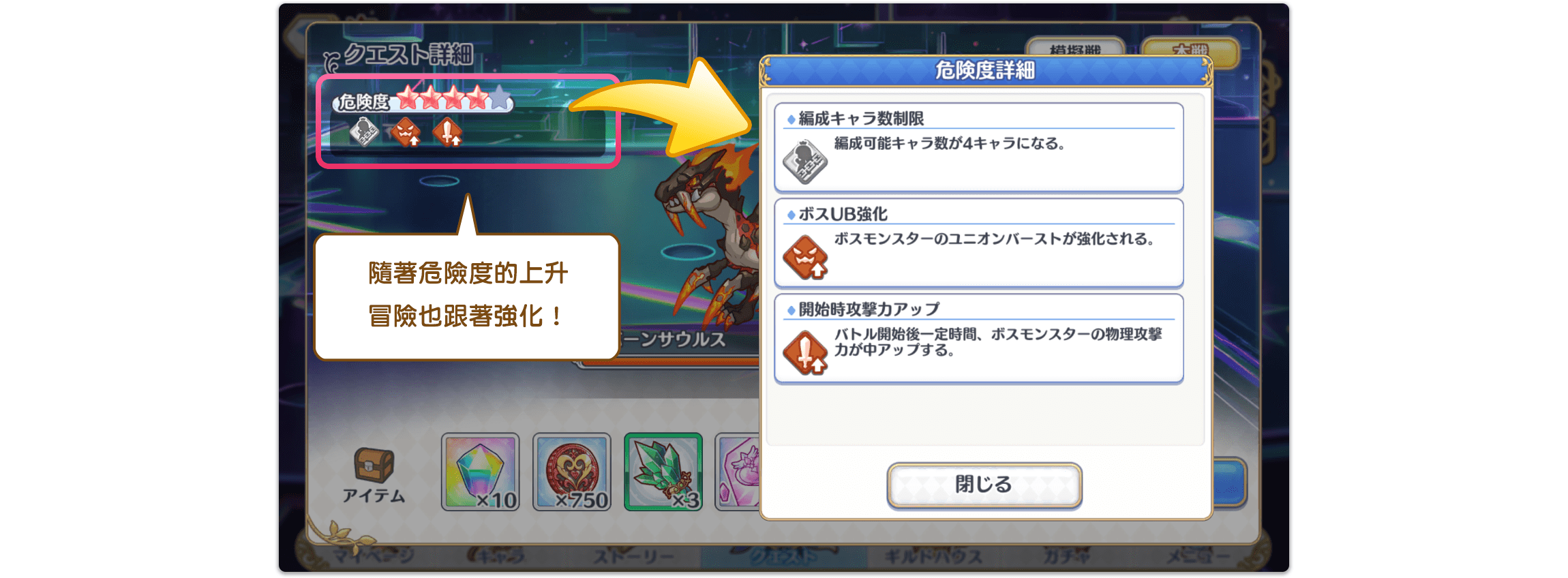Click the 危険度 star rating bar
Image resolution: width=1568 pixels, height=578 pixels.
(423, 100)
